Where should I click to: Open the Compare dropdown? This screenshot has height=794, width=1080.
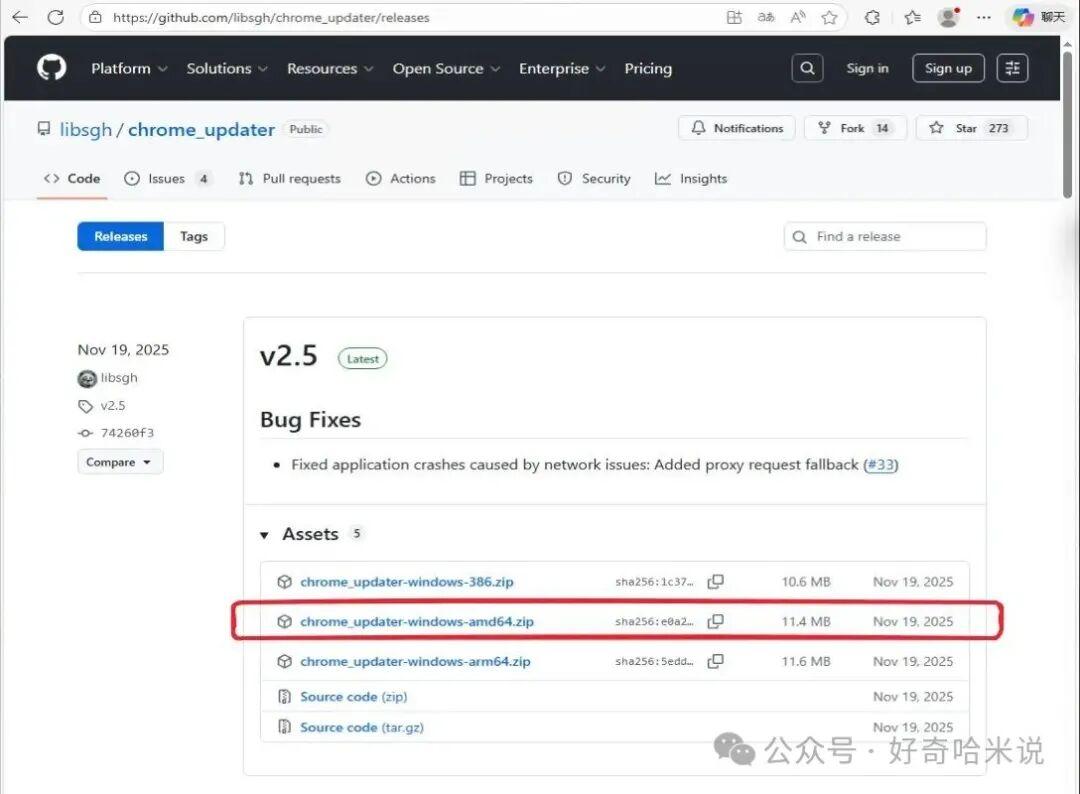tap(120, 462)
